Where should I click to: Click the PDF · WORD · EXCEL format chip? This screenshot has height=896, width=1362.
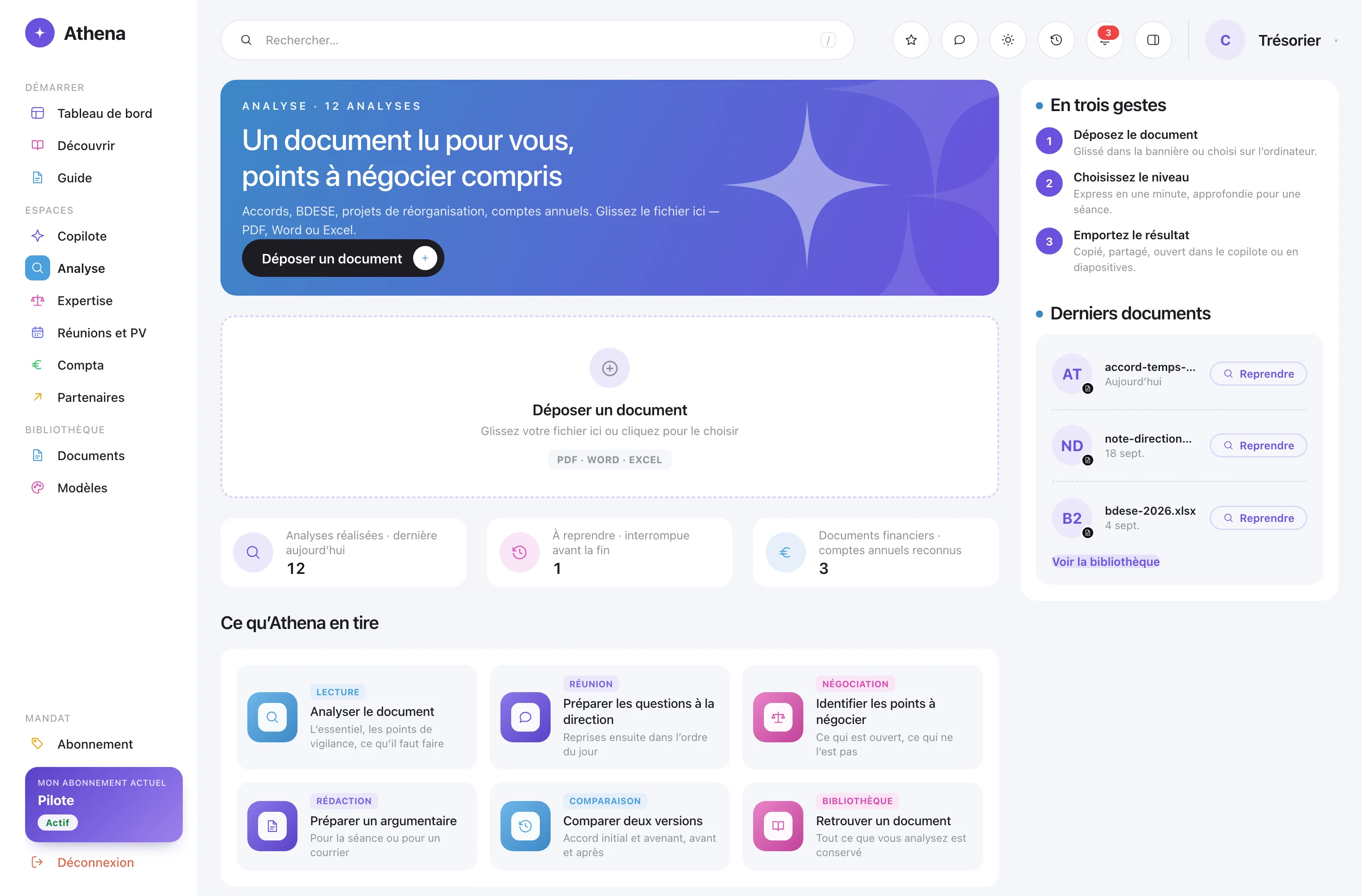(x=609, y=460)
